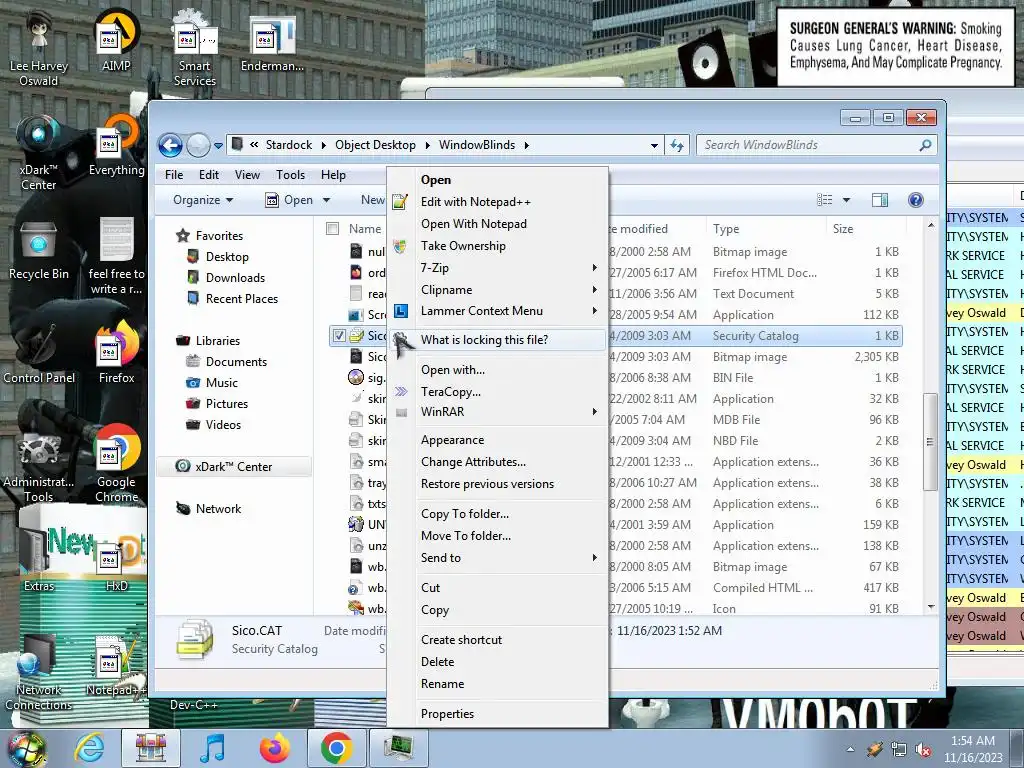Screen dimensions: 1024x768
Task: Click the Stardock breadcrumb
Action: (289, 145)
